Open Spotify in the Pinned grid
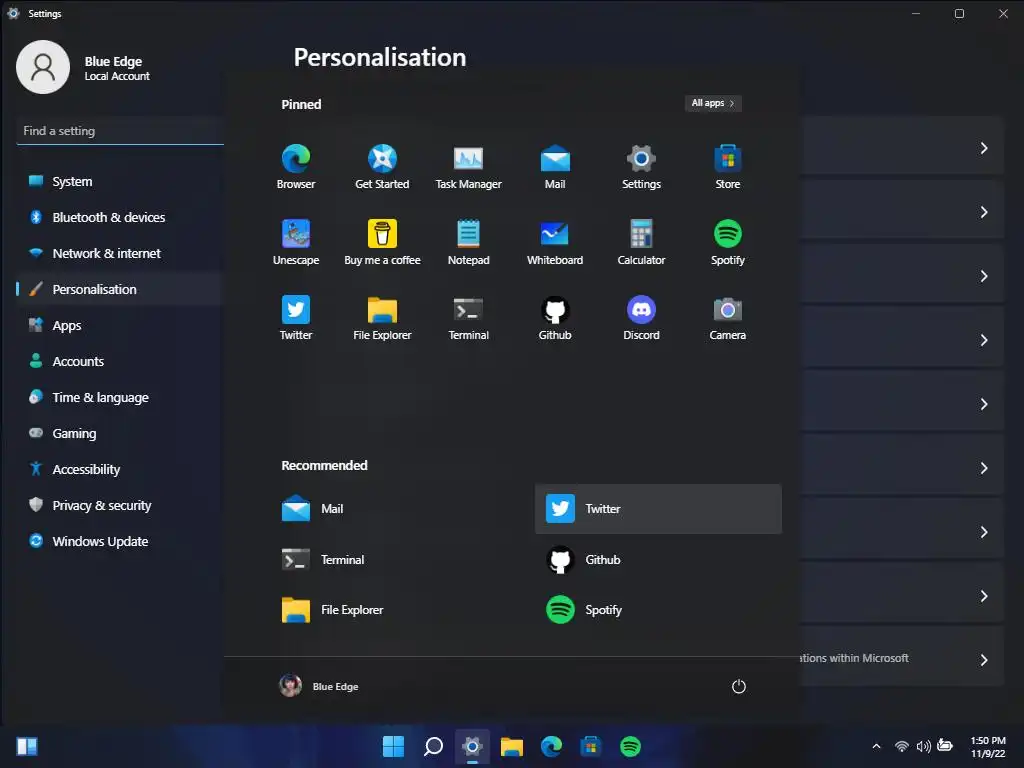 pyautogui.click(x=728, y=242)
